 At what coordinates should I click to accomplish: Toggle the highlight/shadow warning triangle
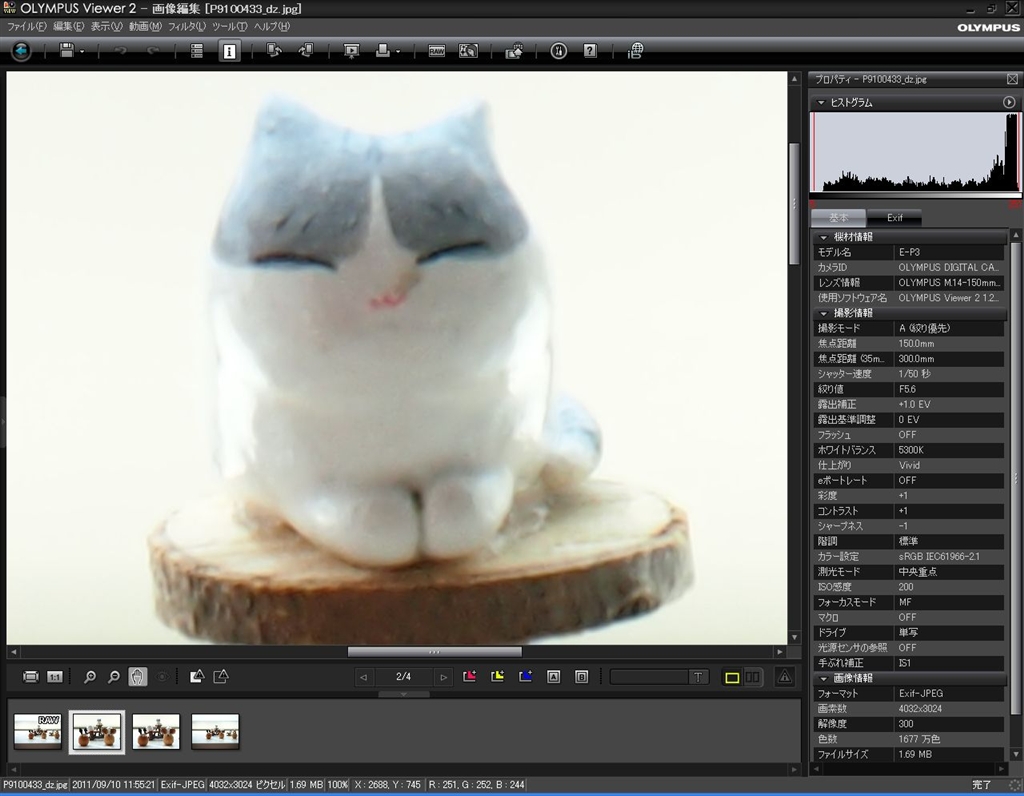tap(785, 677)
